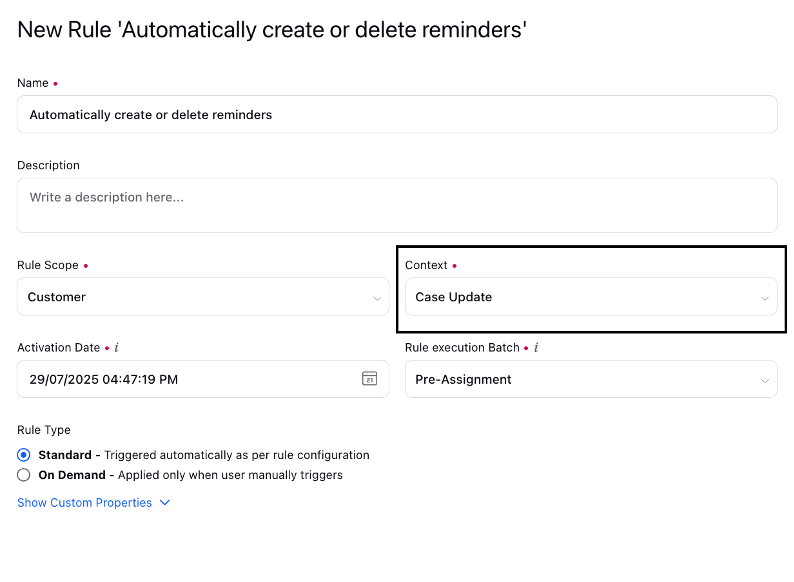Expand Show Custom Properties link
The width and height of the screenshot is (794, 582).
(x=85, y=502)
